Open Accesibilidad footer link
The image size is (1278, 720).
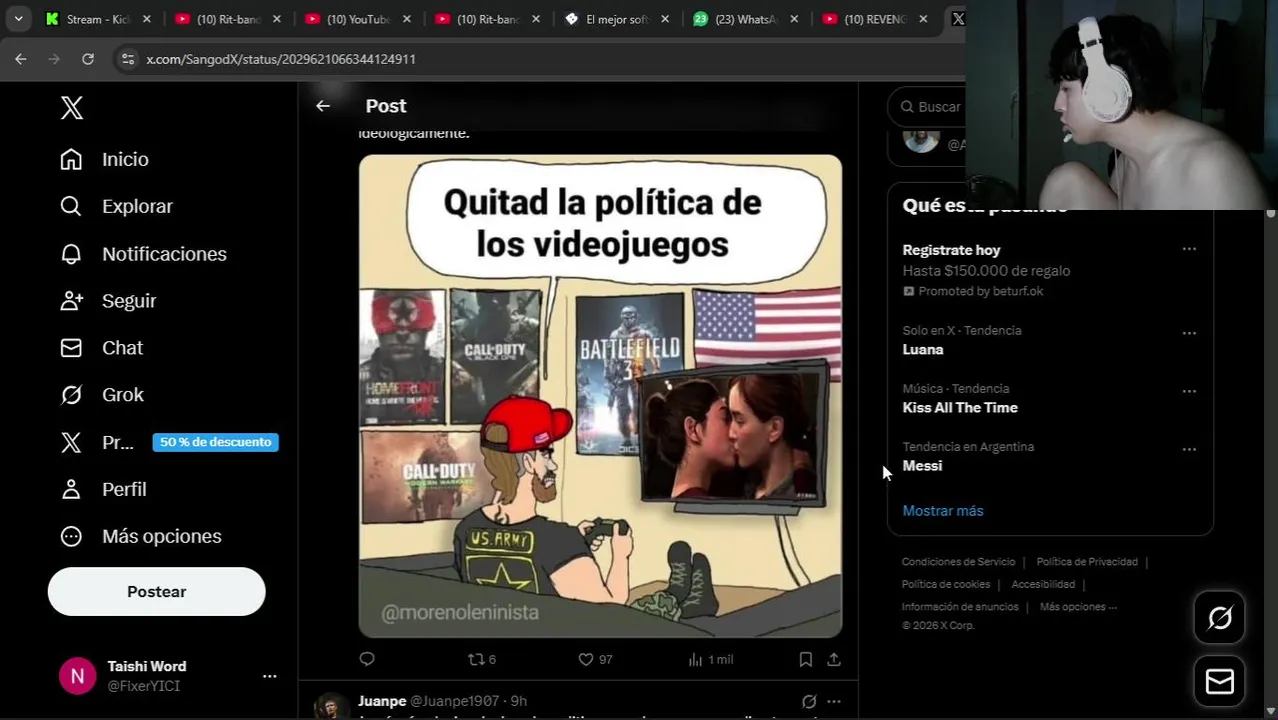1043,584
